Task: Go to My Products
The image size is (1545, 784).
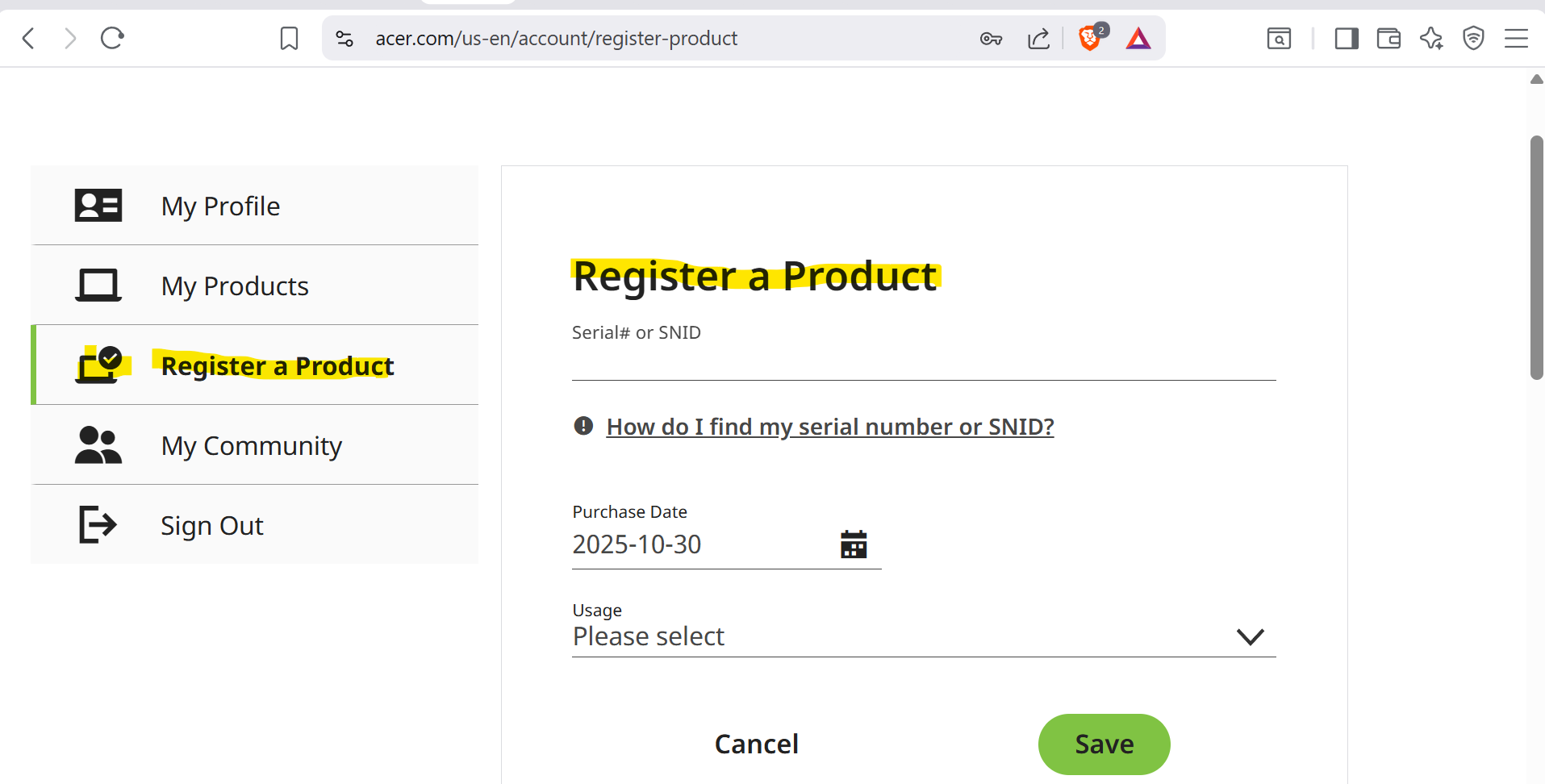Action: [x=255, y=286]
